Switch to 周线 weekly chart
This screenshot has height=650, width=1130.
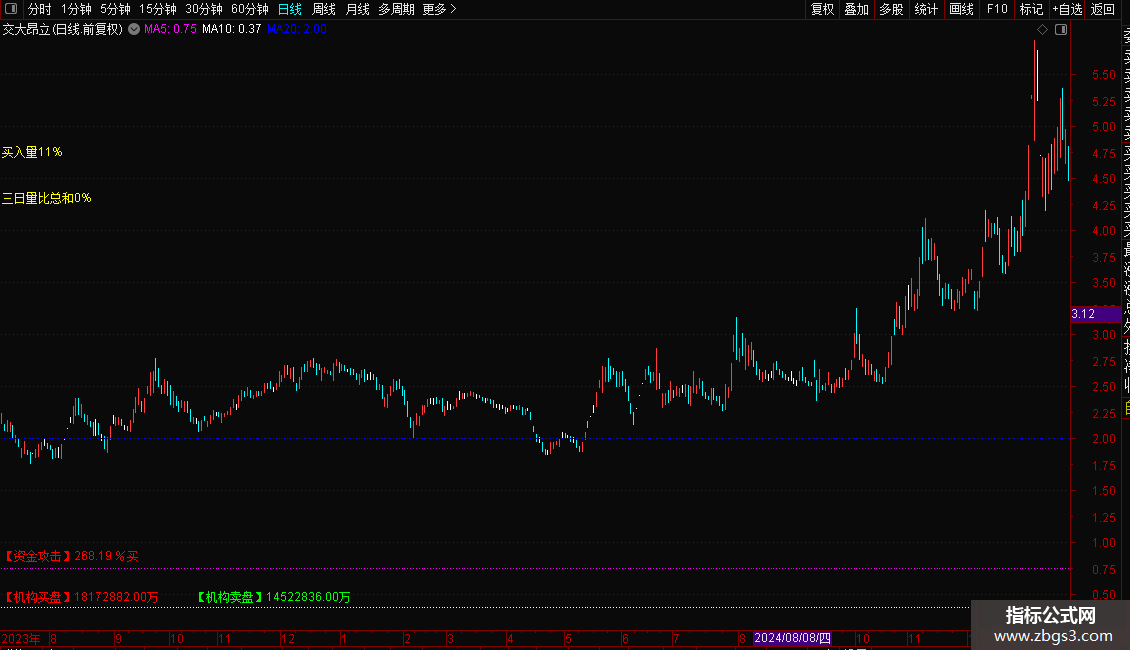pyautogui.click(x=324, y=9)
